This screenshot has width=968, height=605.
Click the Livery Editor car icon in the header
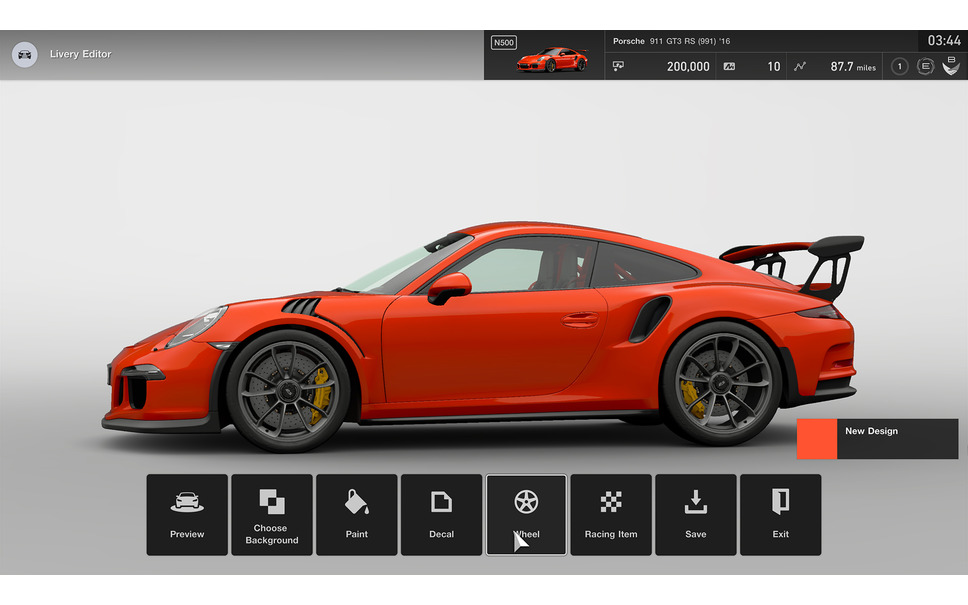coord(25,54)
